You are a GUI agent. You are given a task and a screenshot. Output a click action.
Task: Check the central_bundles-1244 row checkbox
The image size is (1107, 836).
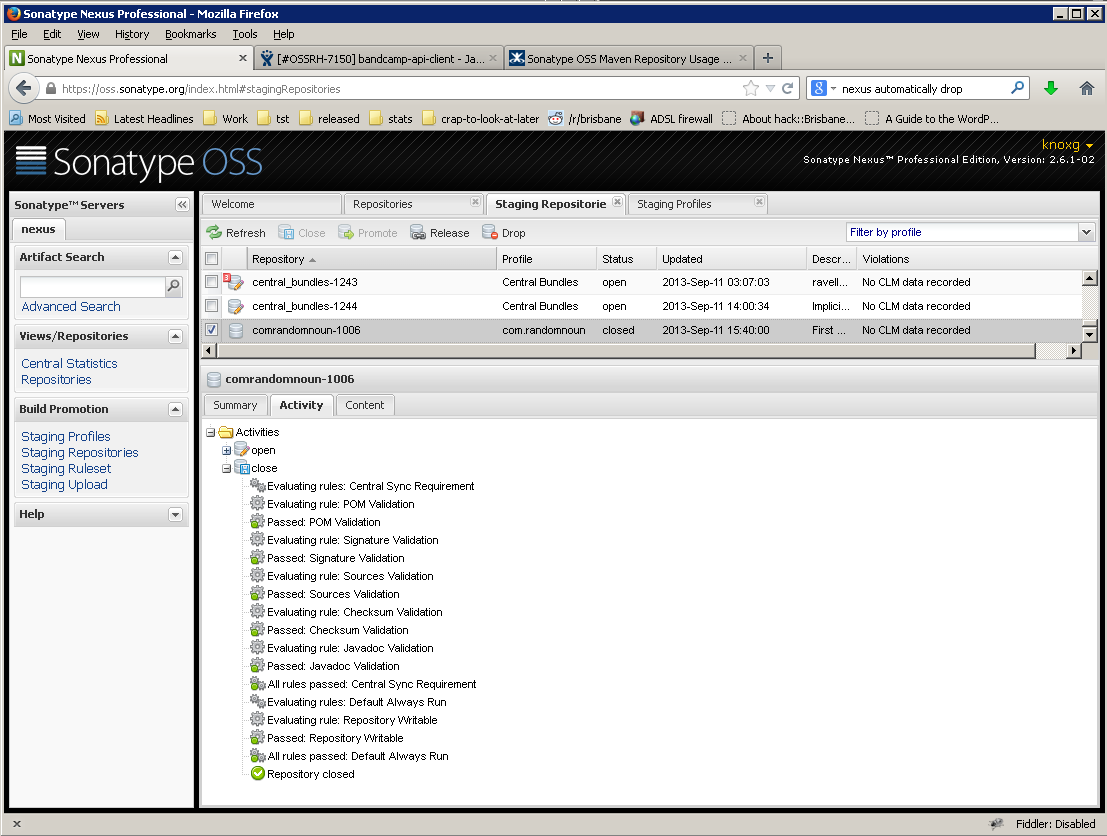211,306
